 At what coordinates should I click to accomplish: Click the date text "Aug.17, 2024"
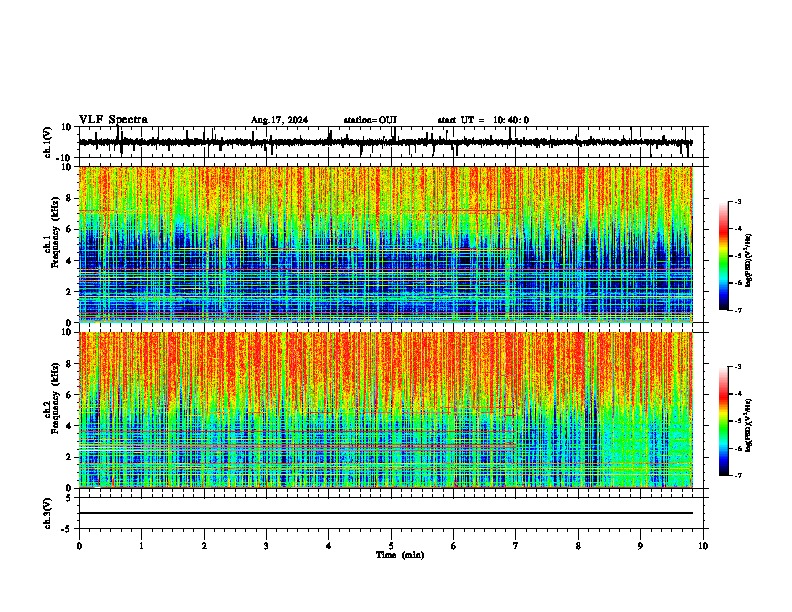(279, 120)
